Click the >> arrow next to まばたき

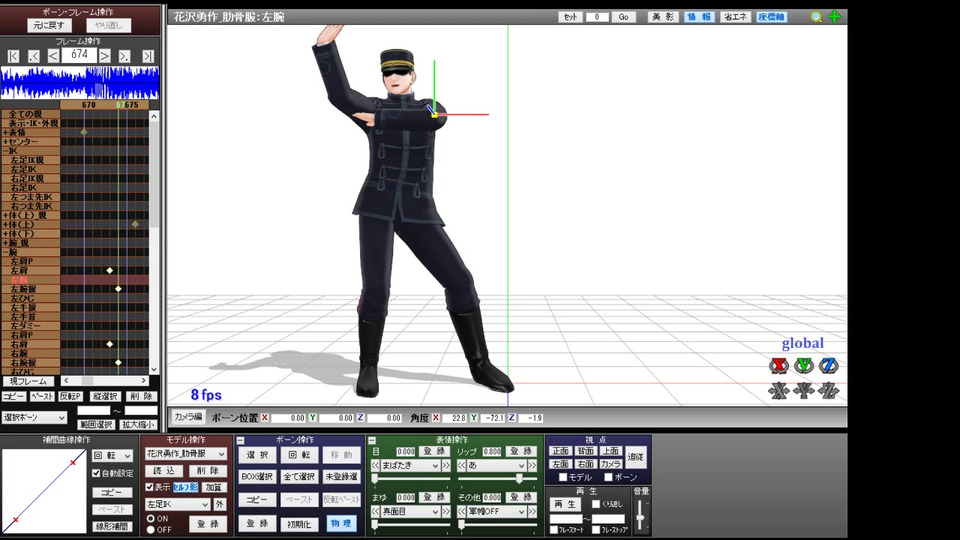(x=446, y=466)
